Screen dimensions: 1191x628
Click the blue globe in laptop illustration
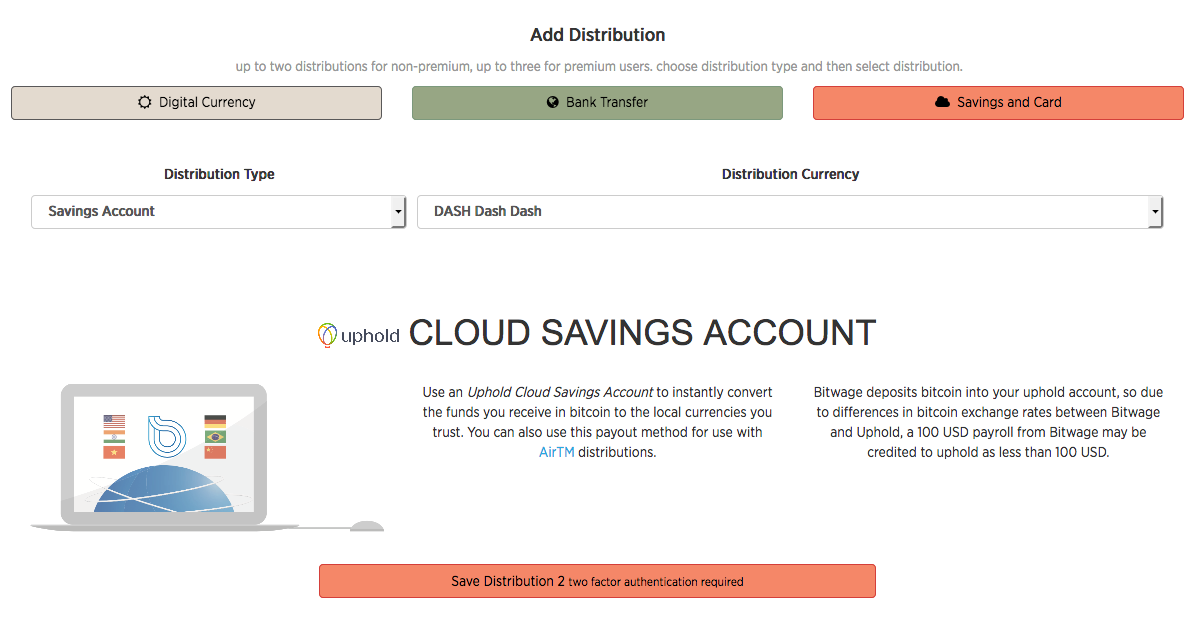pos(165,490)
